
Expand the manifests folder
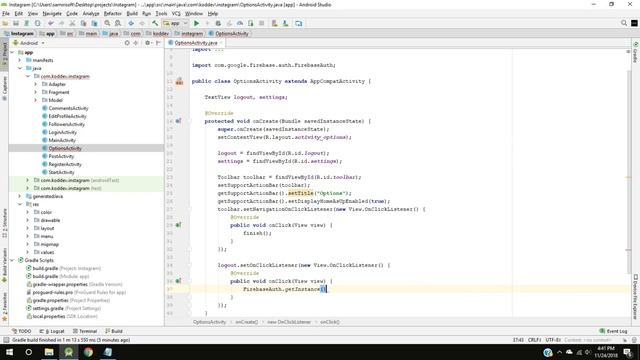click(x=20, y=60)
